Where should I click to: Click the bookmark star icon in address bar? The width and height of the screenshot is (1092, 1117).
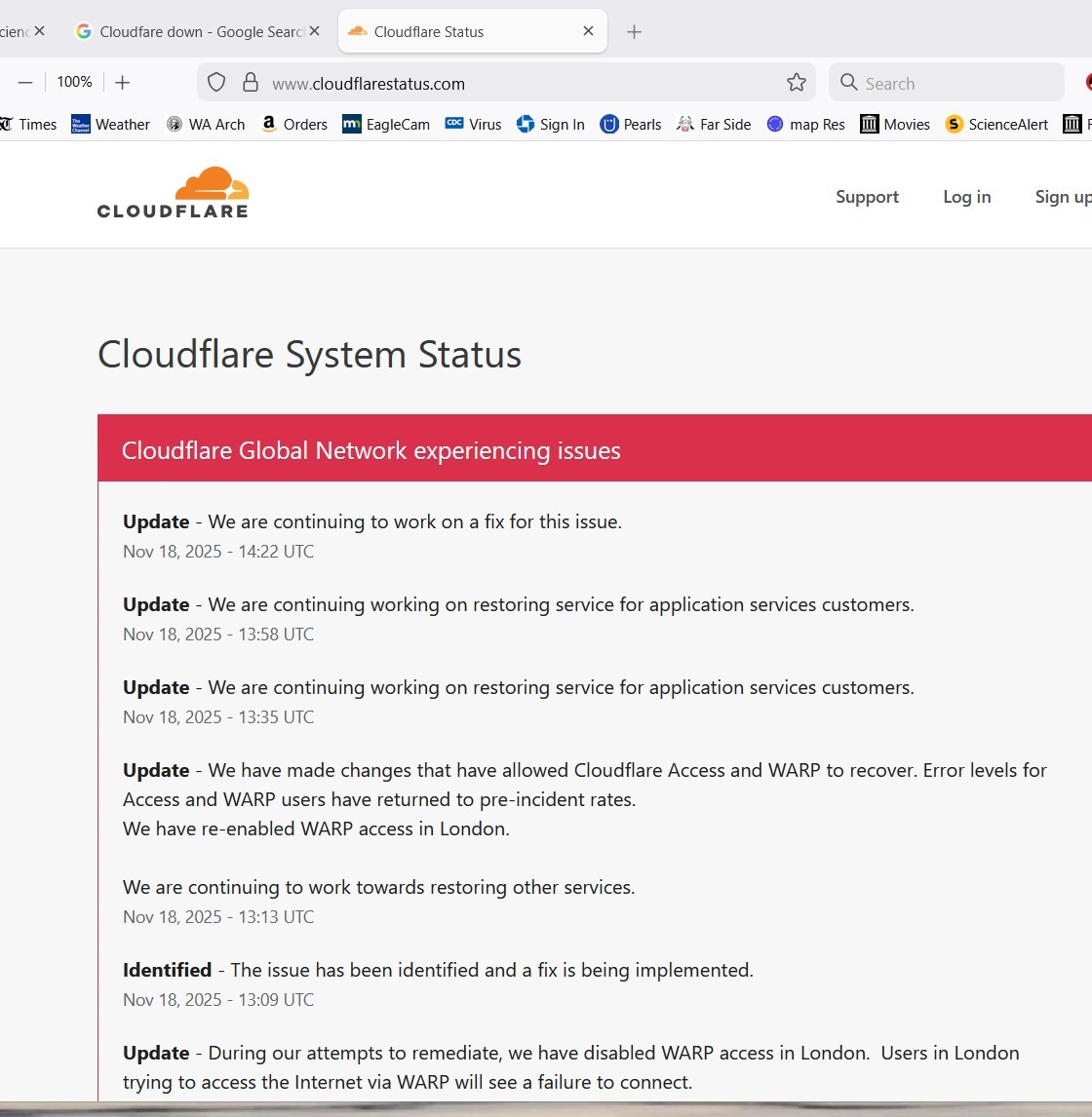coord(797,83)
